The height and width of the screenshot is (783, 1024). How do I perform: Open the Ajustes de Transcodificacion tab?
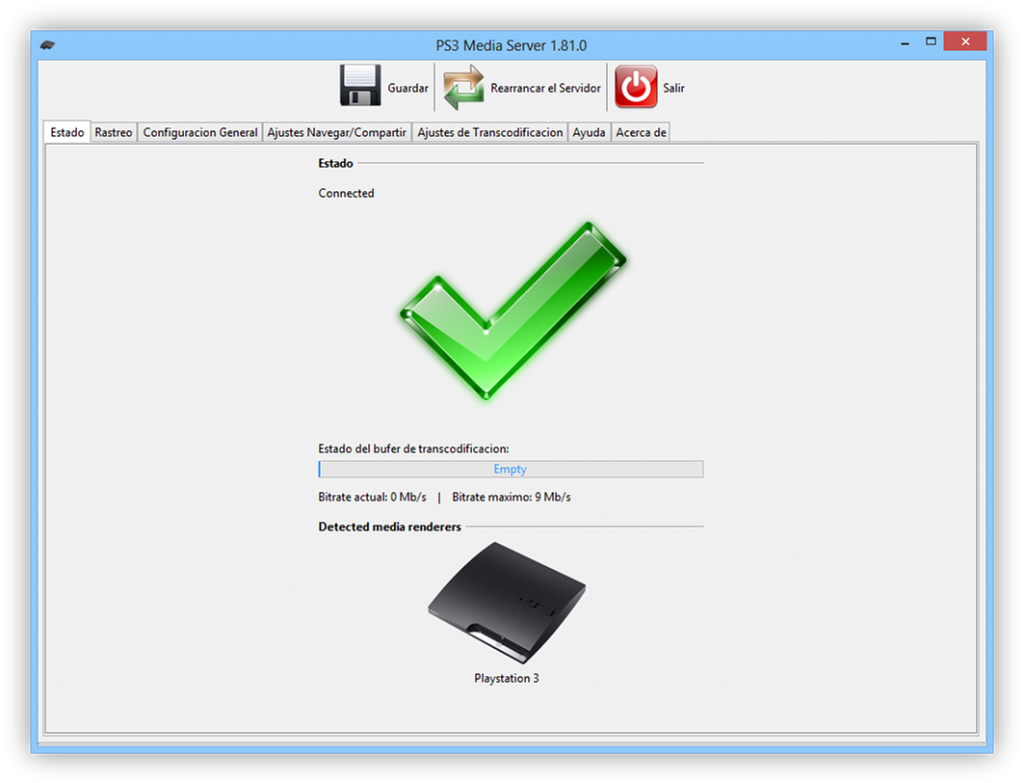490,132
